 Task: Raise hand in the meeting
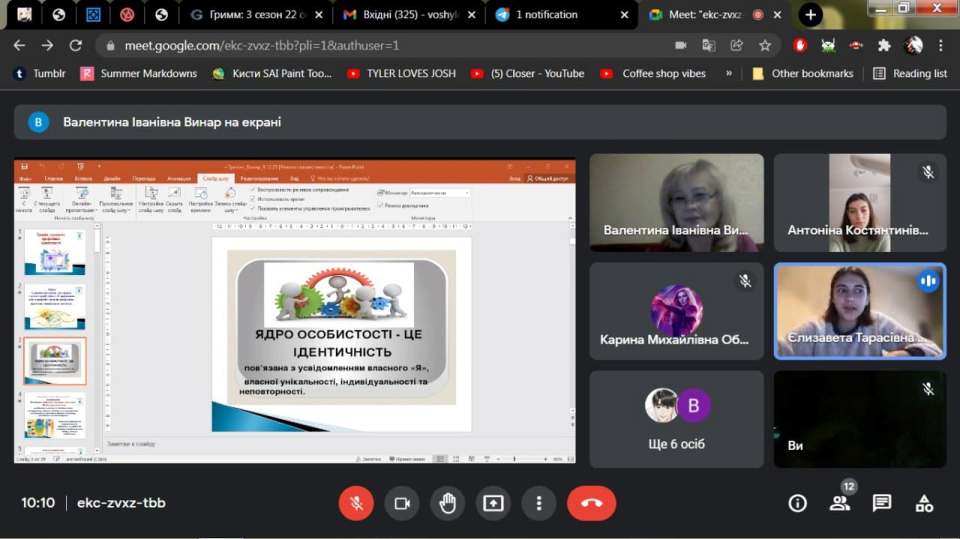[x=447, y=503]
